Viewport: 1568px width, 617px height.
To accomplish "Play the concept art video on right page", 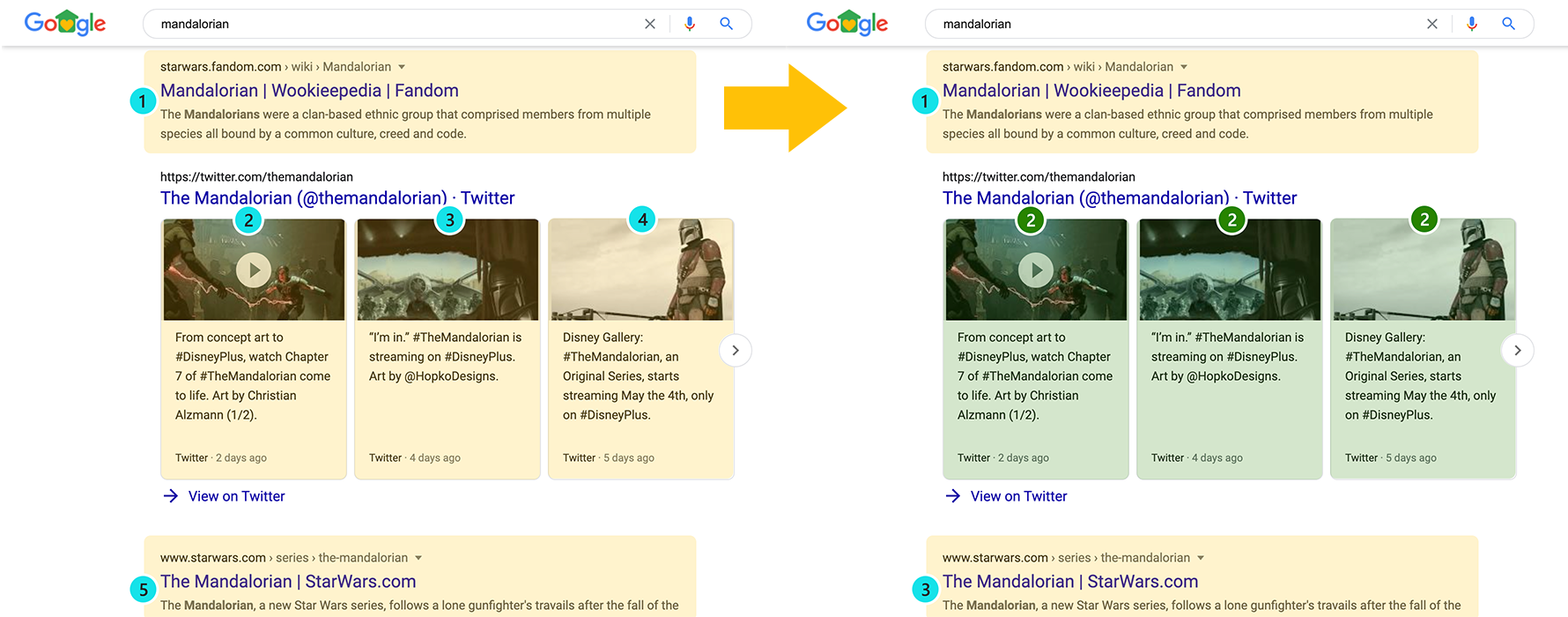I will (1036, 270).
